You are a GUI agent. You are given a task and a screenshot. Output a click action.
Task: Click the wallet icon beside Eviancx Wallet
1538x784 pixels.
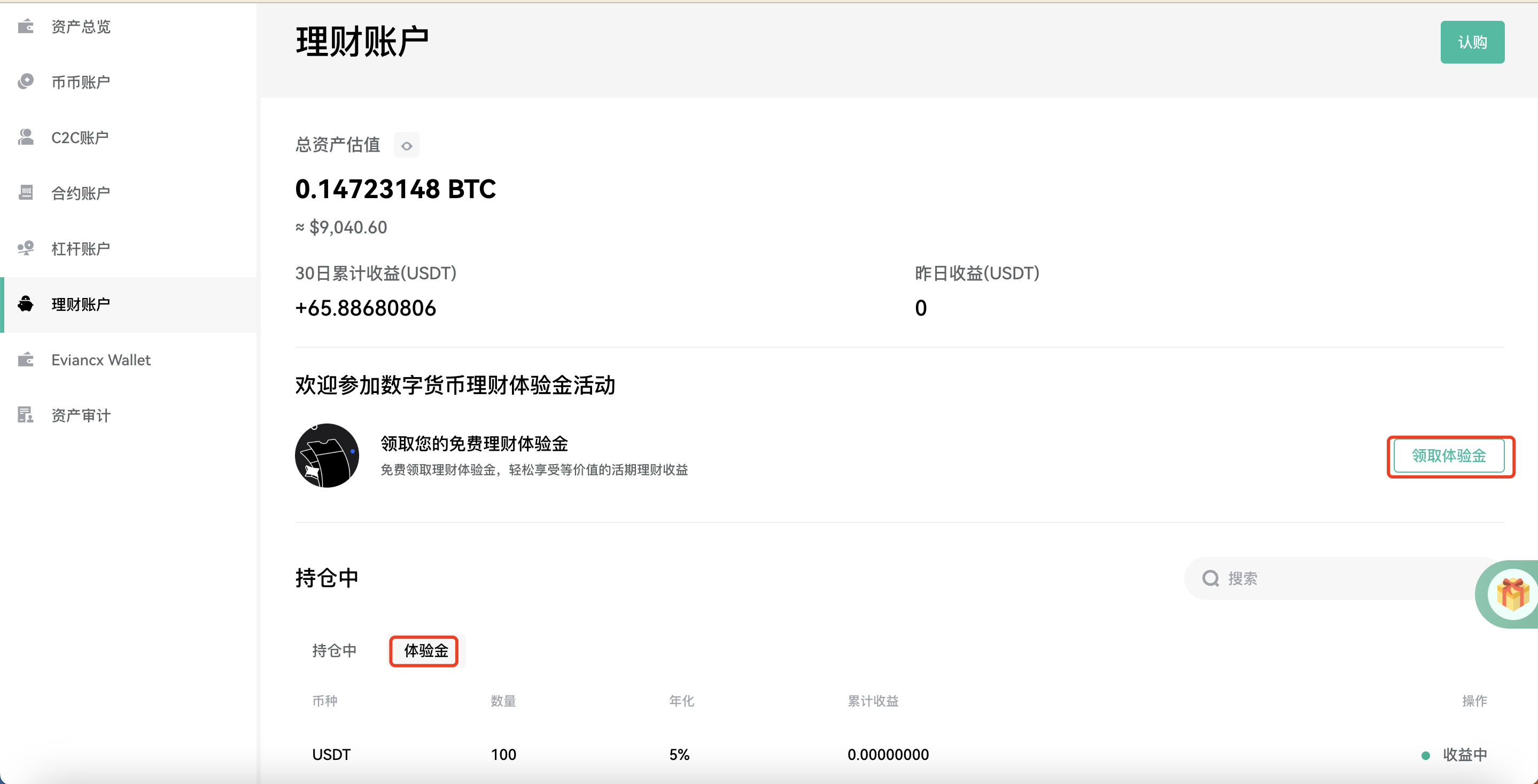click(x=26, y=359)
